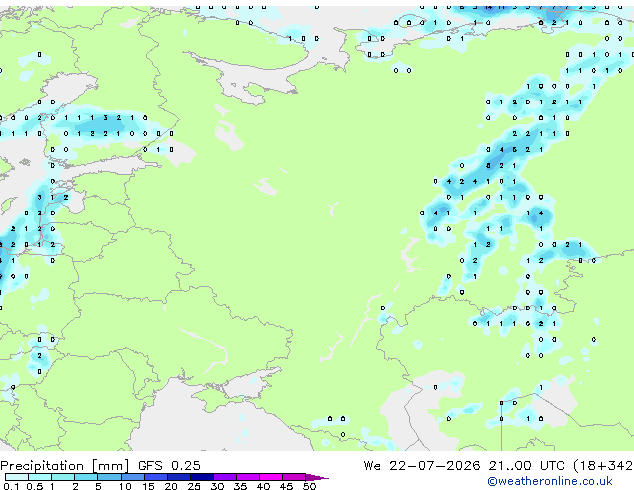Click the "20" legend label
Viewport: 634px width, 490px height.
click(x=171, y=486)
